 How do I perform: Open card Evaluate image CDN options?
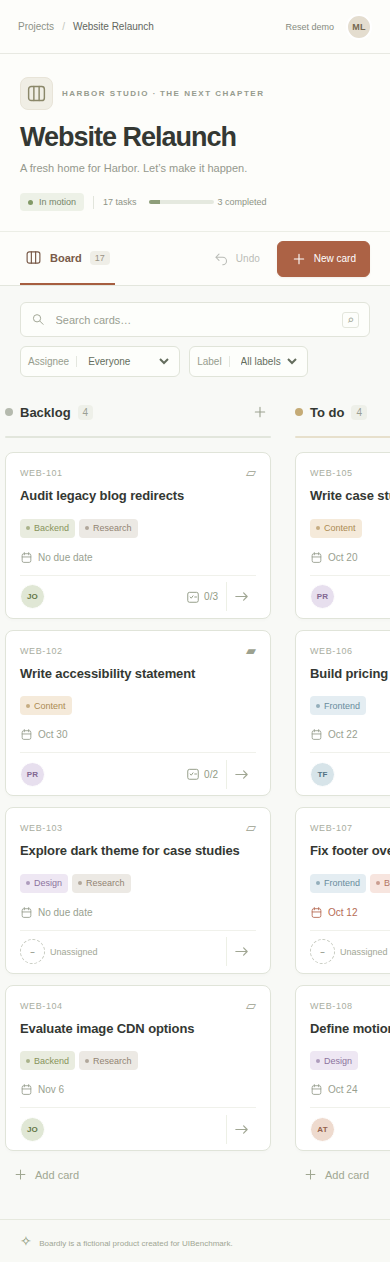(x=107, y=1029)
